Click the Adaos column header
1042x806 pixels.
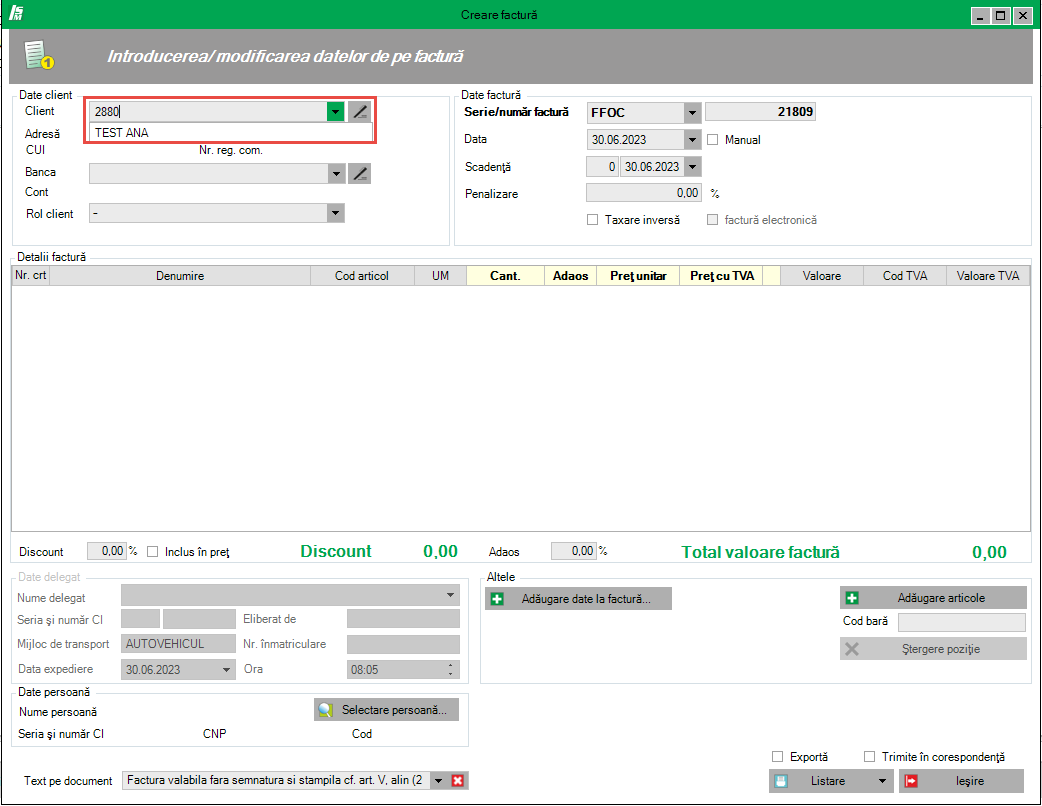571,276
